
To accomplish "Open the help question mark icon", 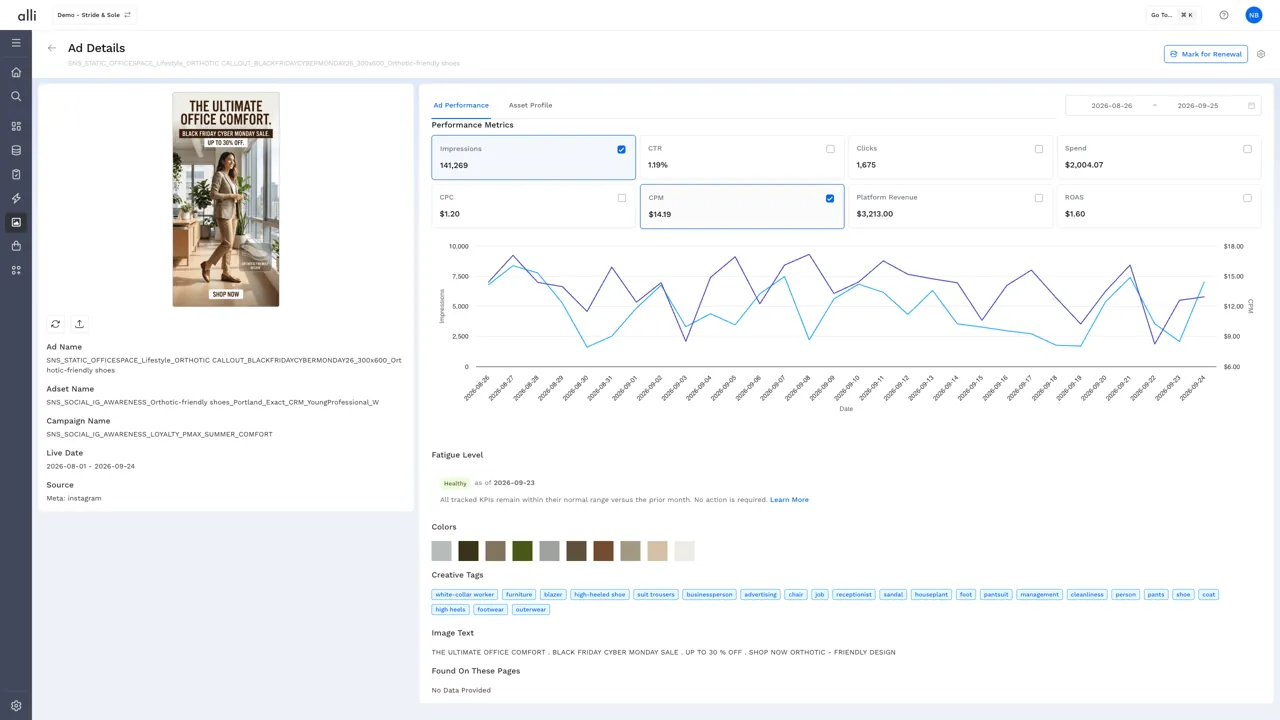I will tap(1224, 15).
